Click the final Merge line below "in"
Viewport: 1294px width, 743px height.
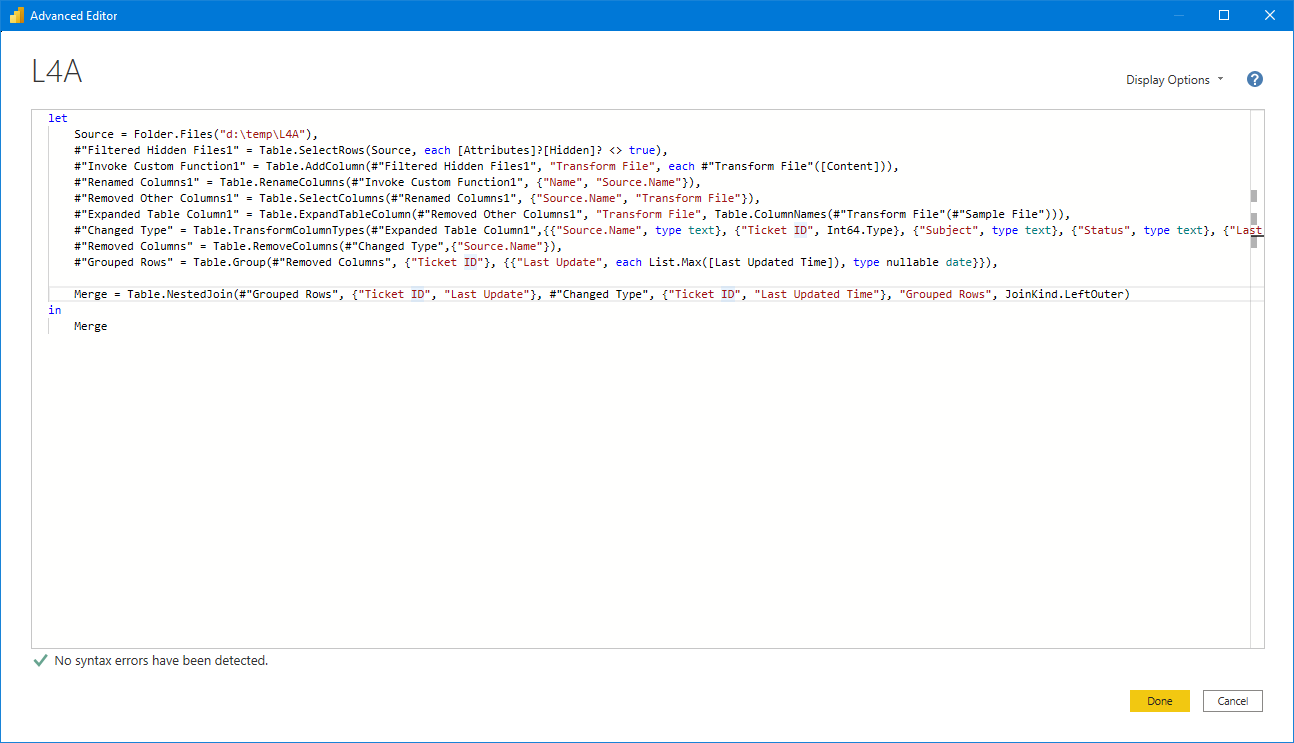(x=91, y=326)
